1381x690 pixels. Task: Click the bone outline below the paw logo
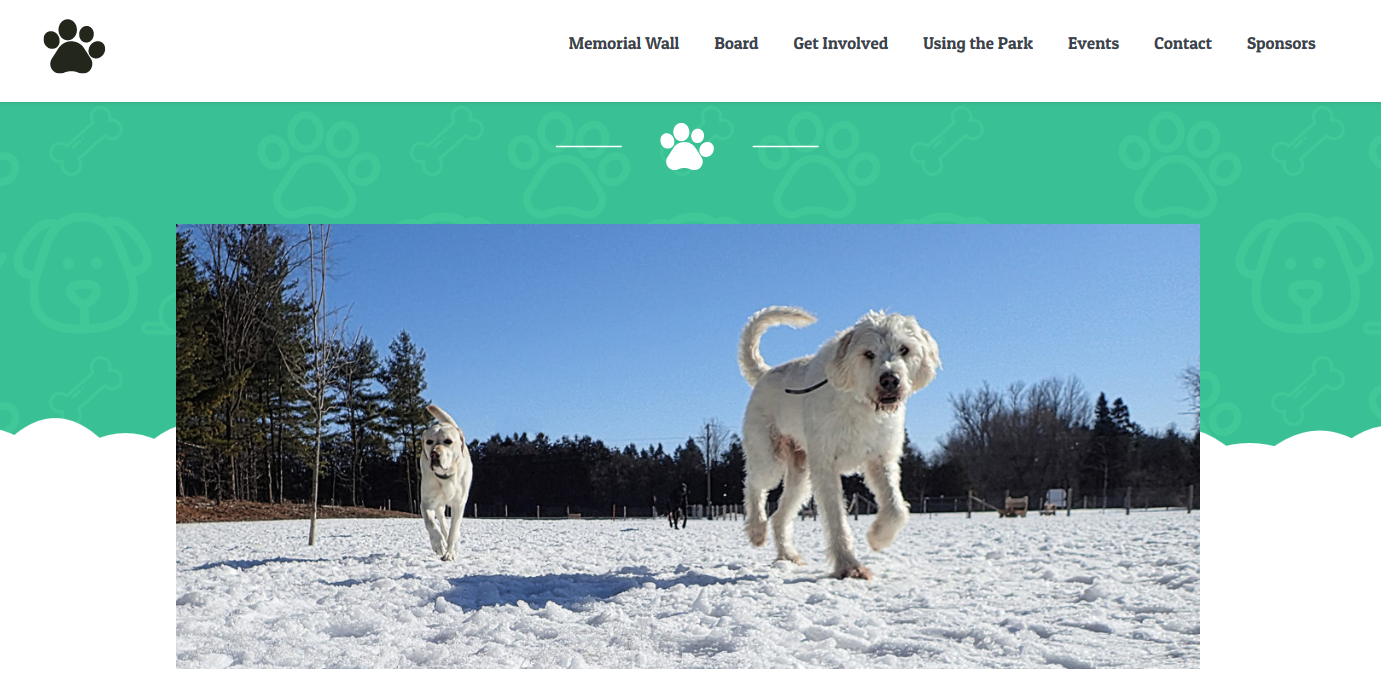coord(86,141)
